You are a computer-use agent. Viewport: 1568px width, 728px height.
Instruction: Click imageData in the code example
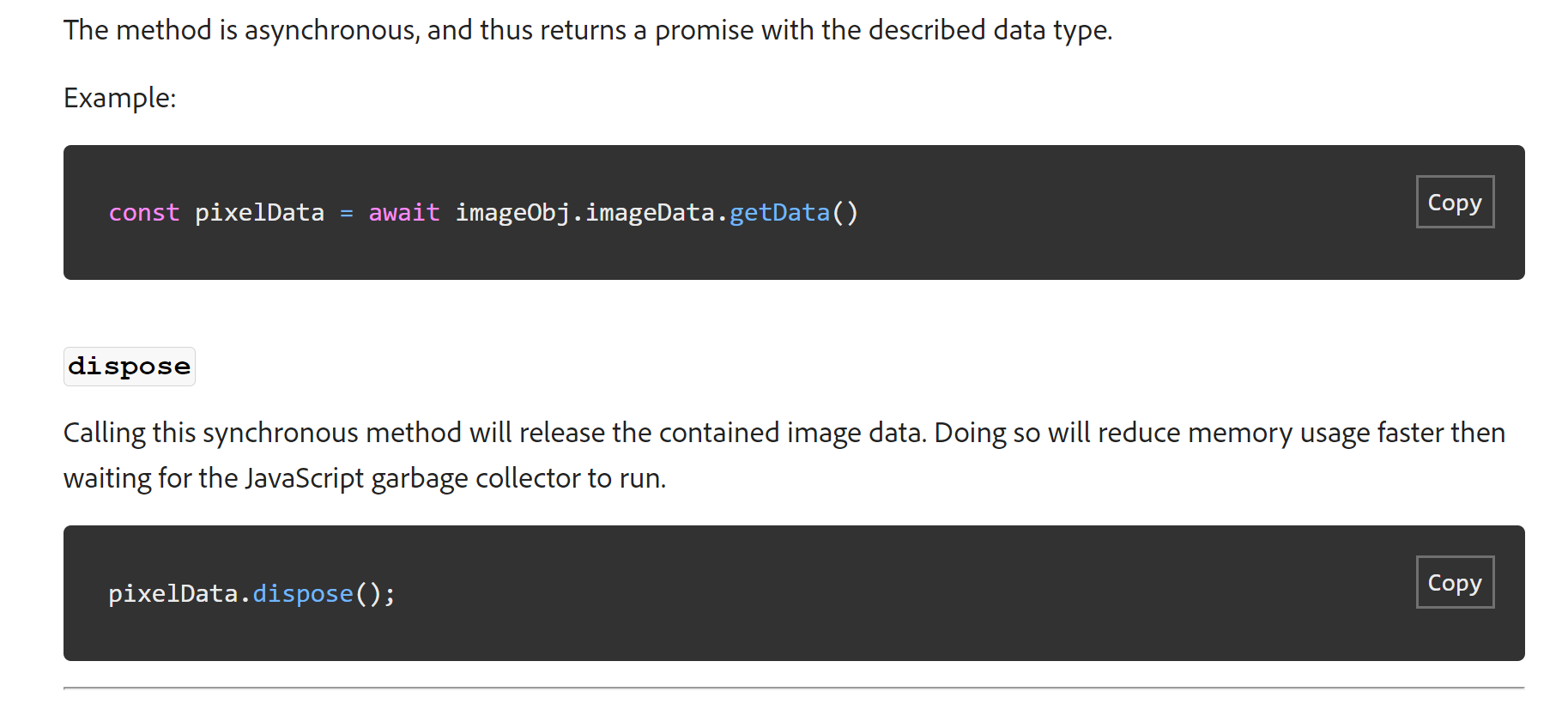click(650, 213)
